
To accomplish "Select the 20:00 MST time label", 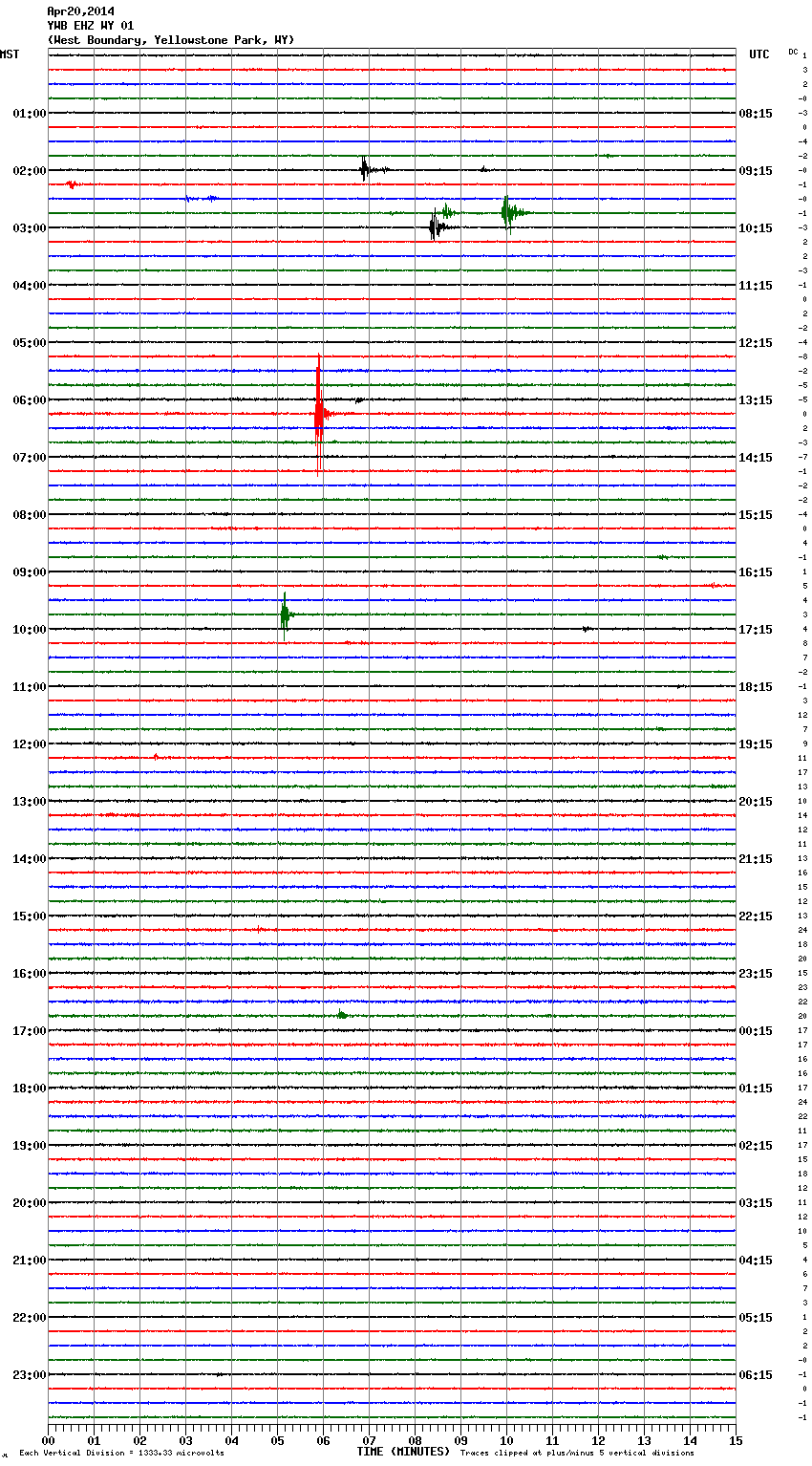I will click(x=30, y=1202).
